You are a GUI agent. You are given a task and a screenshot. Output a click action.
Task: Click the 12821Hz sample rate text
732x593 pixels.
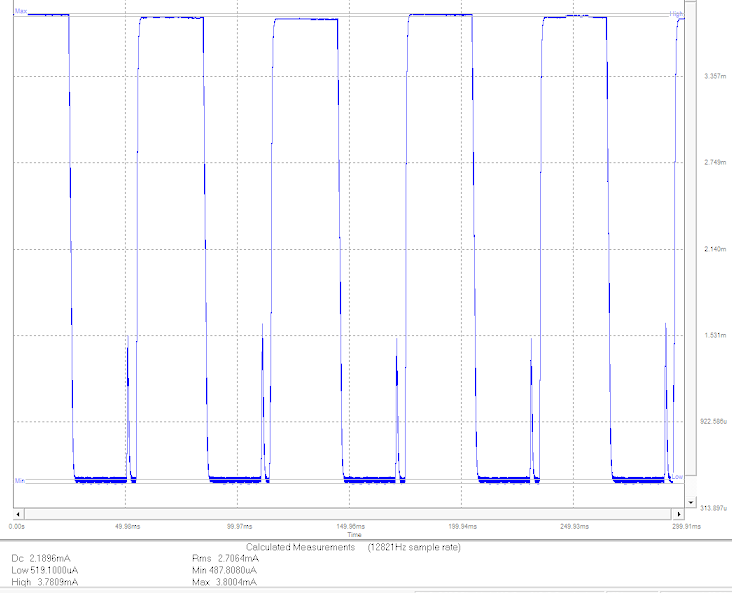point(414,547)
